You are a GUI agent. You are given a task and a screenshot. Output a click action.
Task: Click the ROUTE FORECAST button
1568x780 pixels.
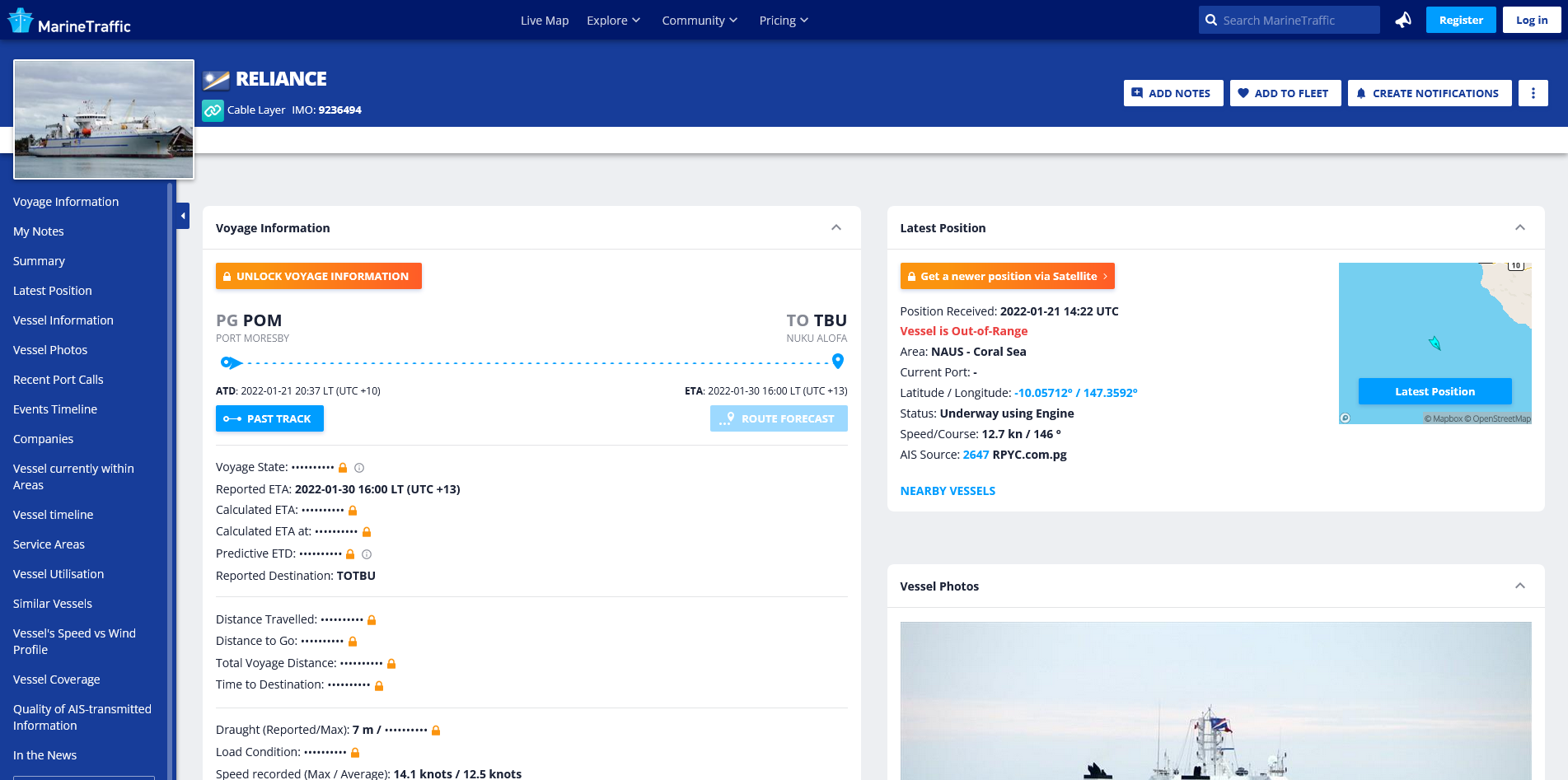coord(779,418)
